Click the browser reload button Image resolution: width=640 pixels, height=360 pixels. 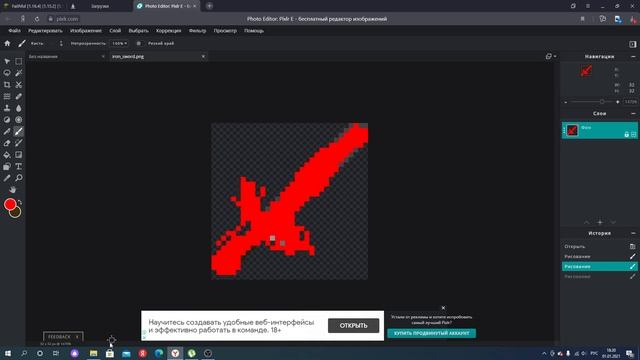pyautogui.click(x=37, y=19)
